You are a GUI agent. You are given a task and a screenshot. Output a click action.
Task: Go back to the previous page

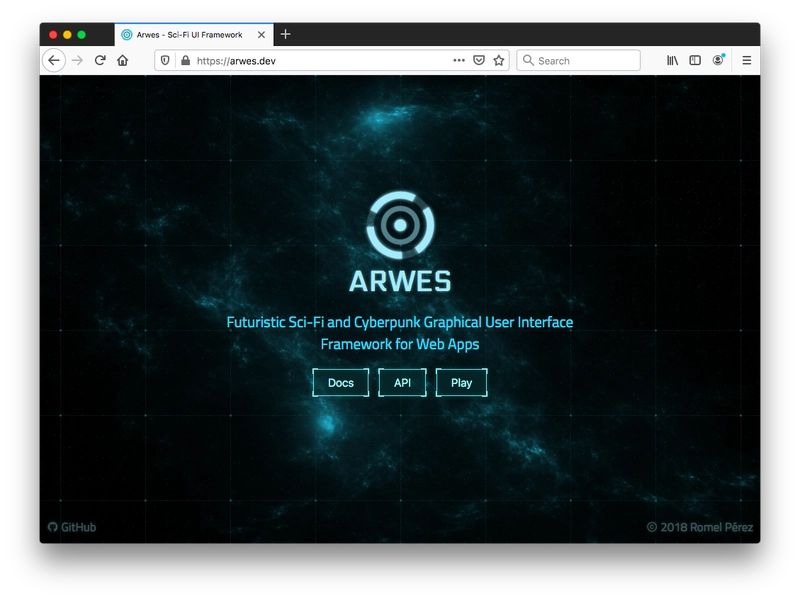[54, 61]
